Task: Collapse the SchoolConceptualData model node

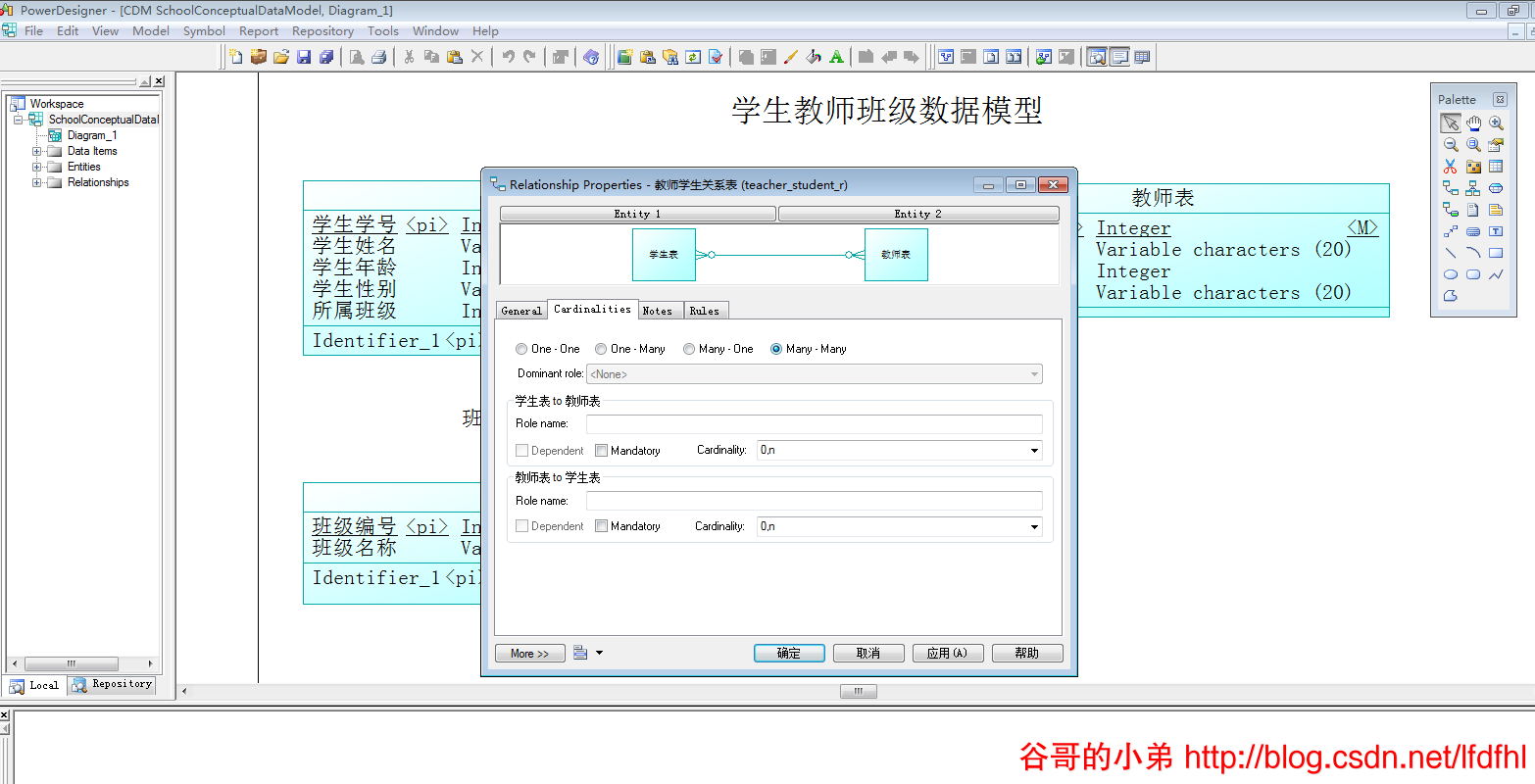Action: (19, 120)
